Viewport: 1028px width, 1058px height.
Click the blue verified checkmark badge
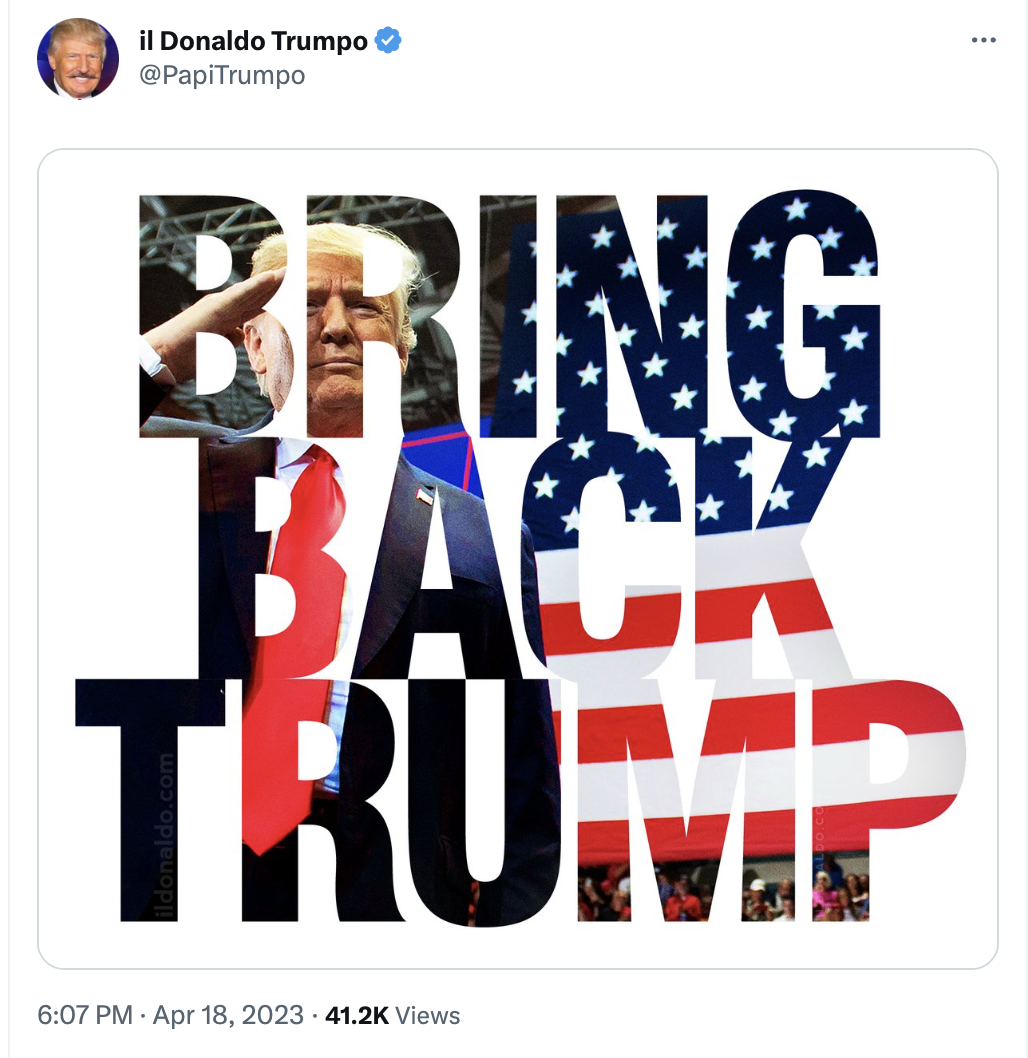point(388,40)
